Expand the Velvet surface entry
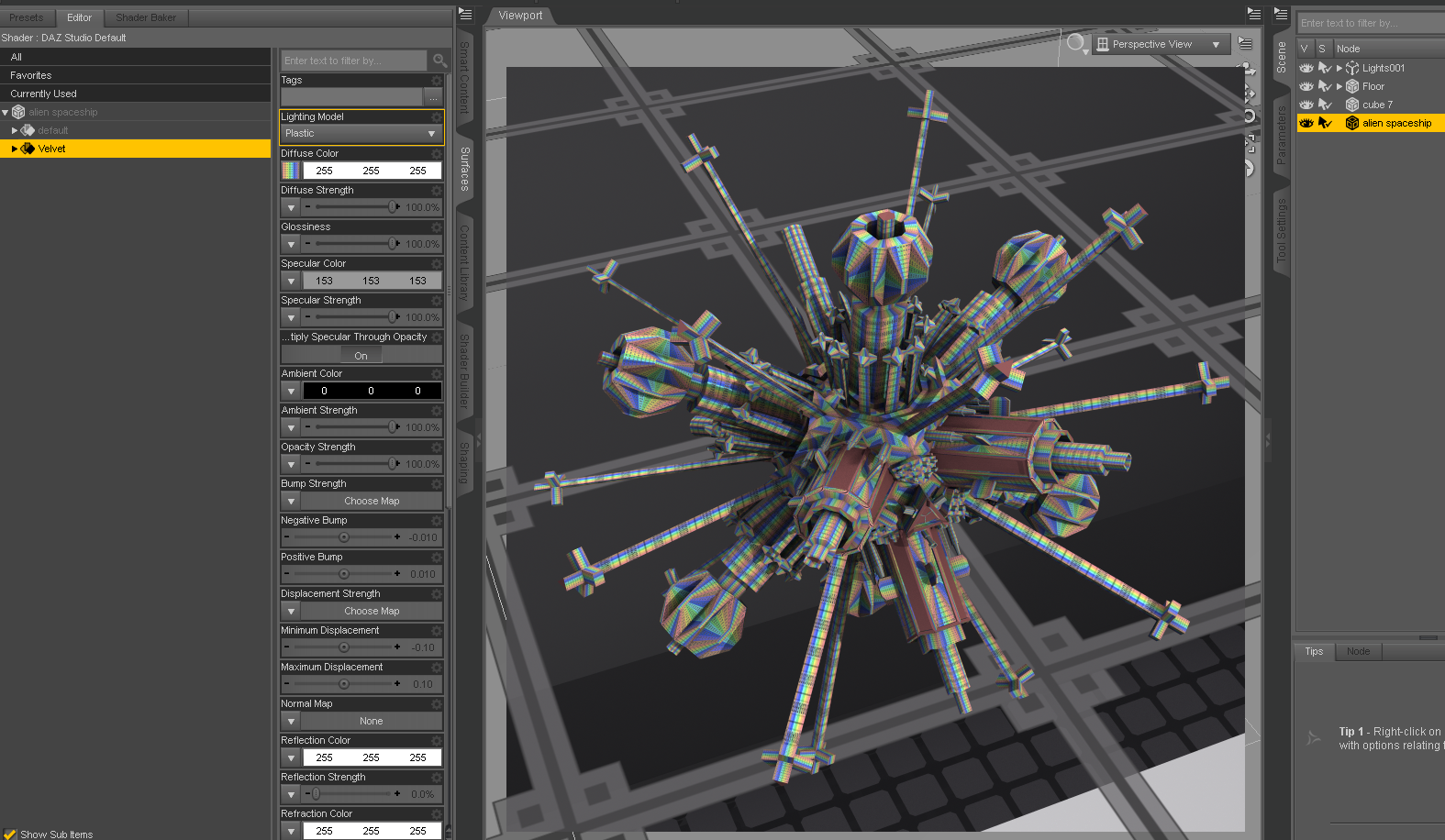The image size is (1445, 840). pyautogui.click(x=15, y=149)
